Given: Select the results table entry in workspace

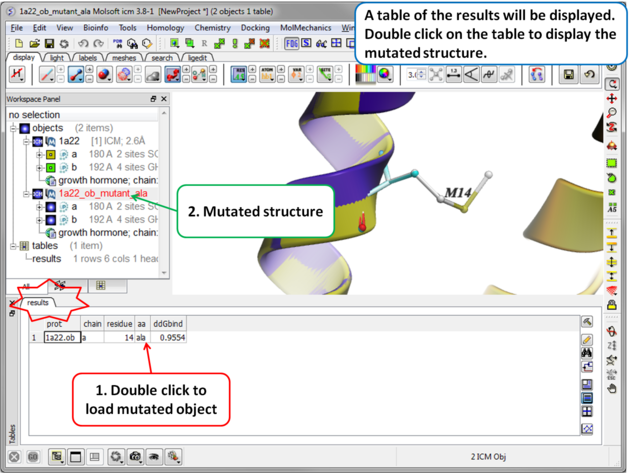Looking at the screenshot, I should click(46, 259).
